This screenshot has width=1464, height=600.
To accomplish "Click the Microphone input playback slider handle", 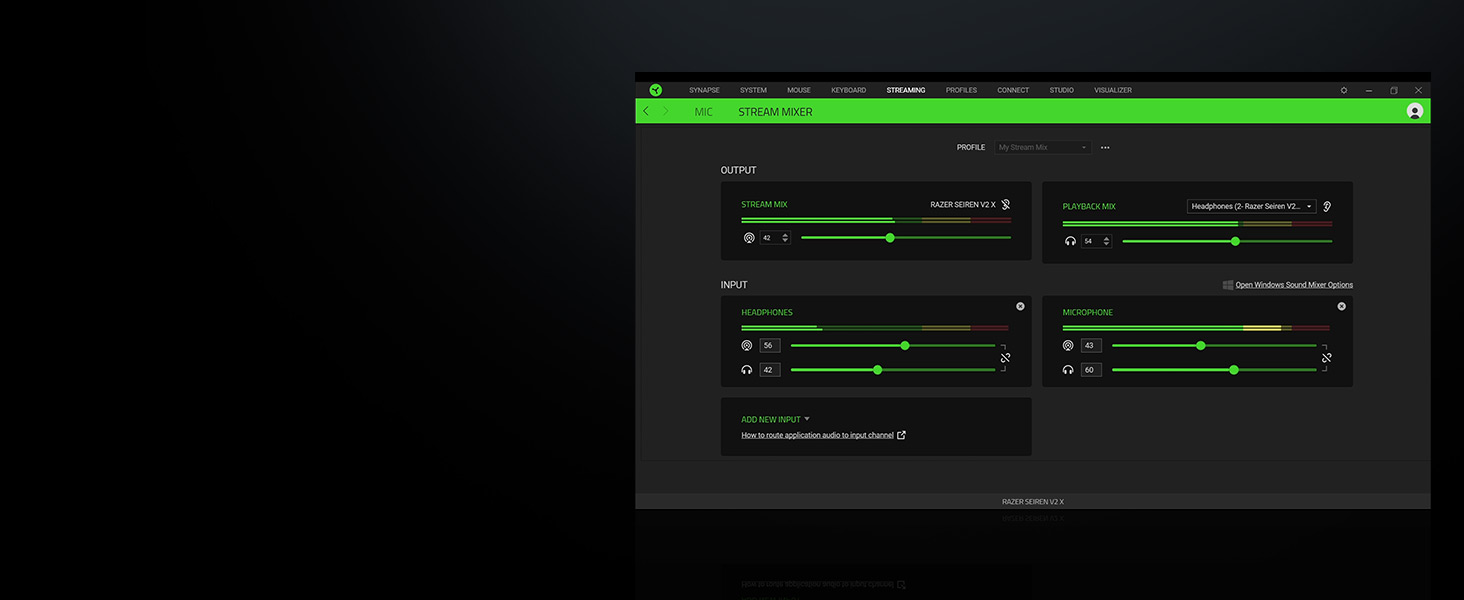I will pyautogui.click(x=1234, y=370).
